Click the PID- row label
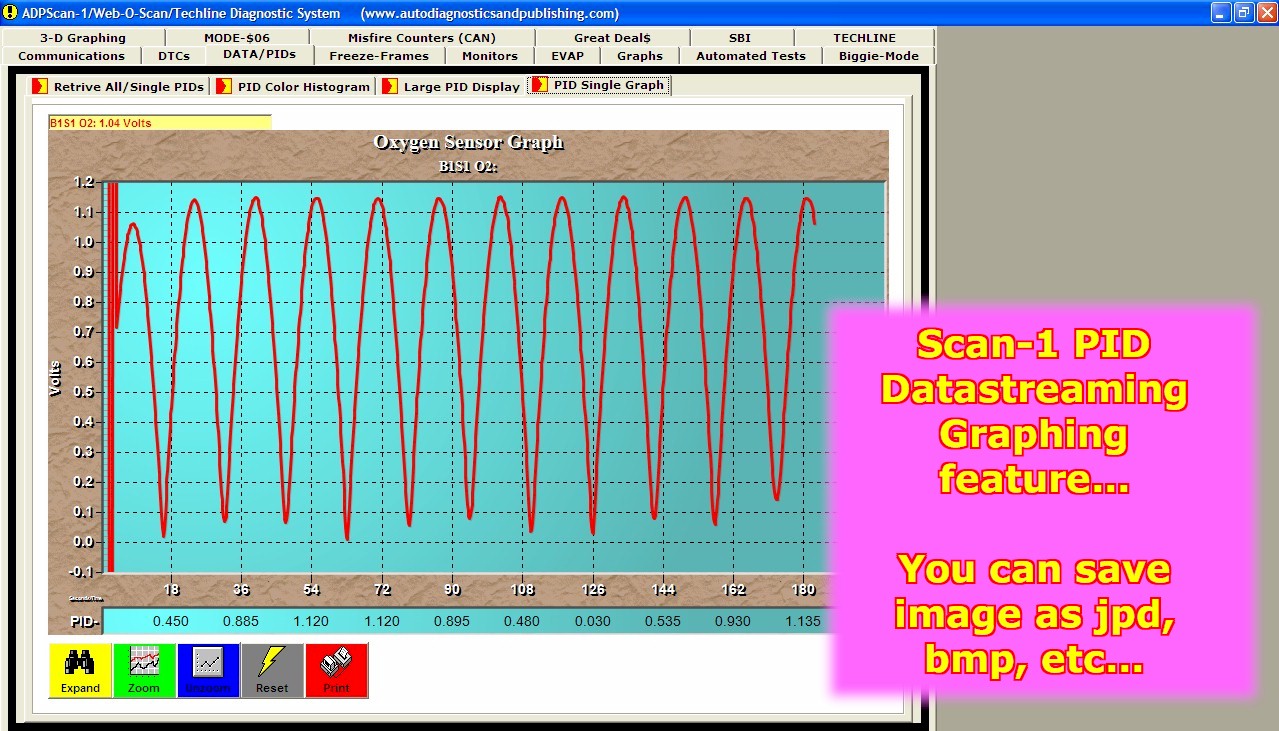 83,621
